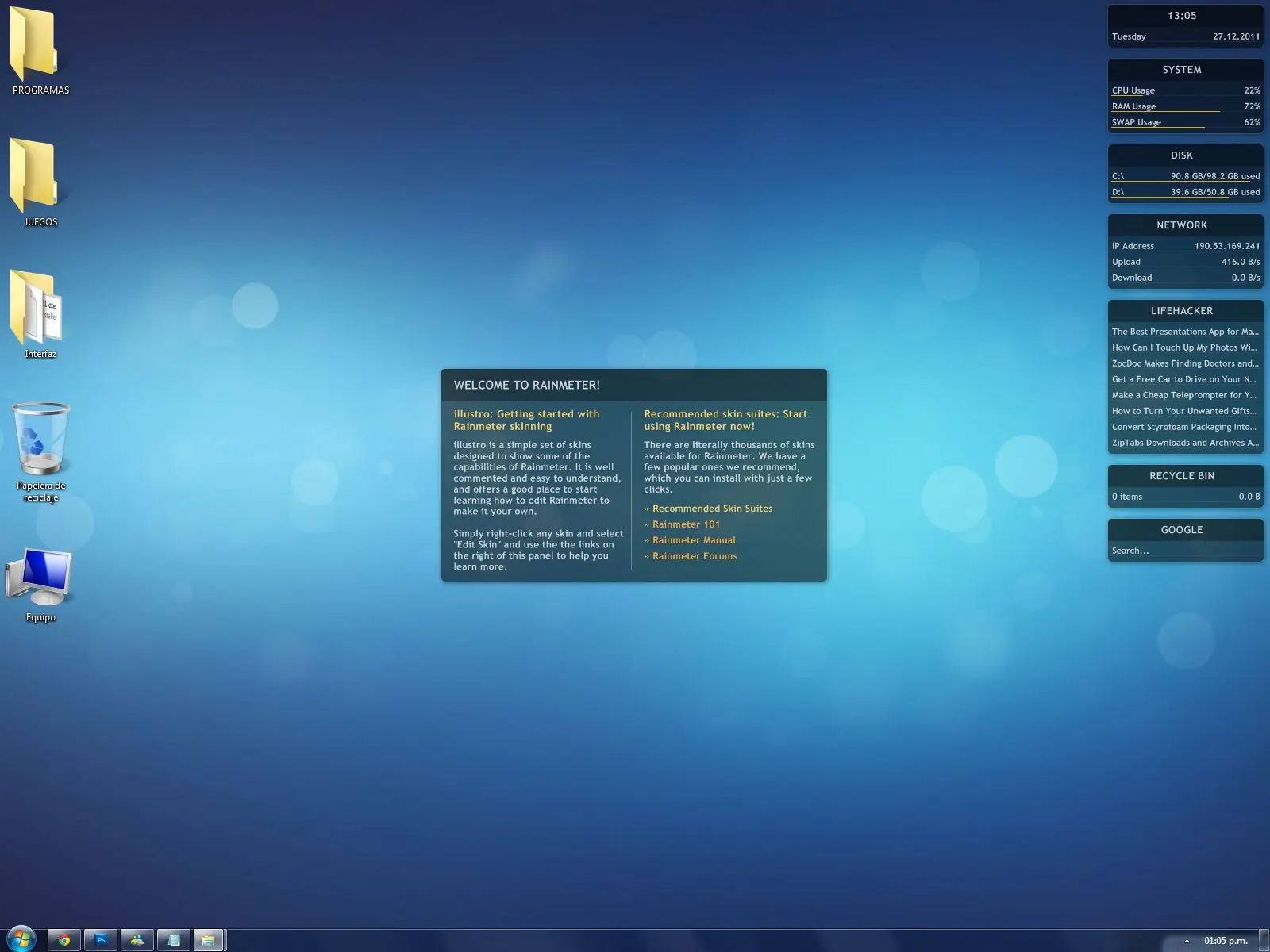Viewport: 1270px width, 952px height.
Task: Open 'How to Turn Your Unwanted Gifts' headline
Action: (1185, 411)
